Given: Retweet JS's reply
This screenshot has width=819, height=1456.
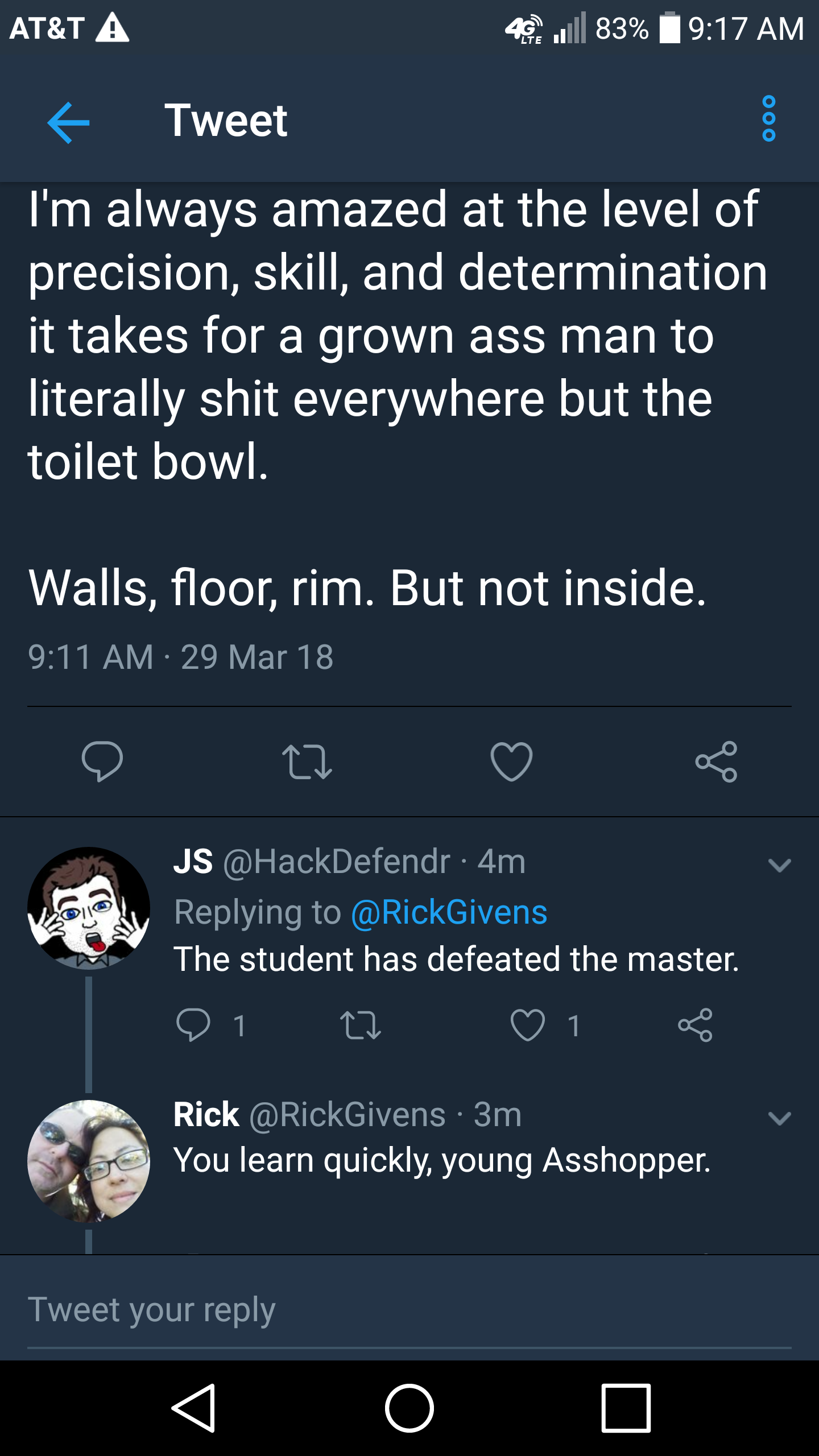Looking at the screenshot, I should (360, 1025).
